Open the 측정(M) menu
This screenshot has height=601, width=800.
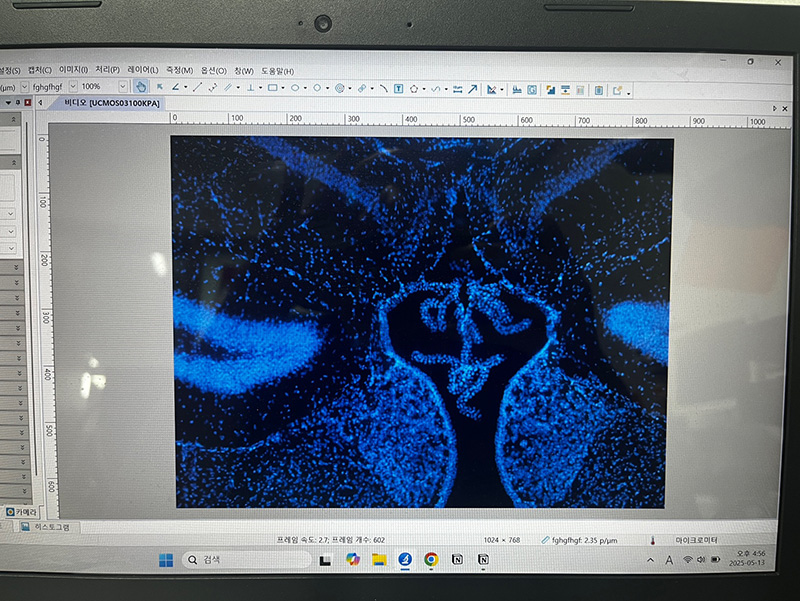coord(179,70)
